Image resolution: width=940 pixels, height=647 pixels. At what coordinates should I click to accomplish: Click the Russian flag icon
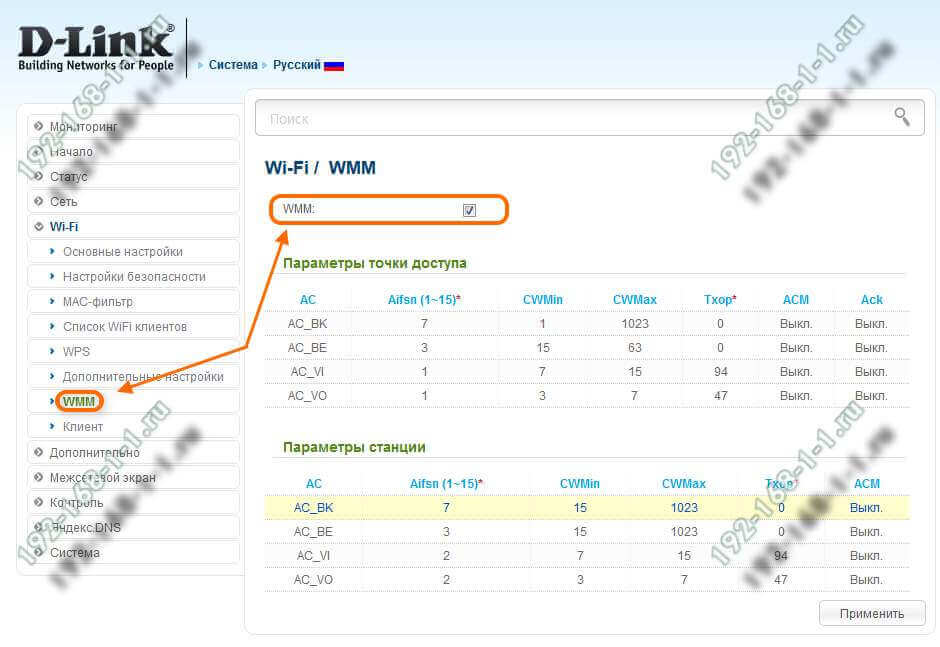(x=334, y=65)
